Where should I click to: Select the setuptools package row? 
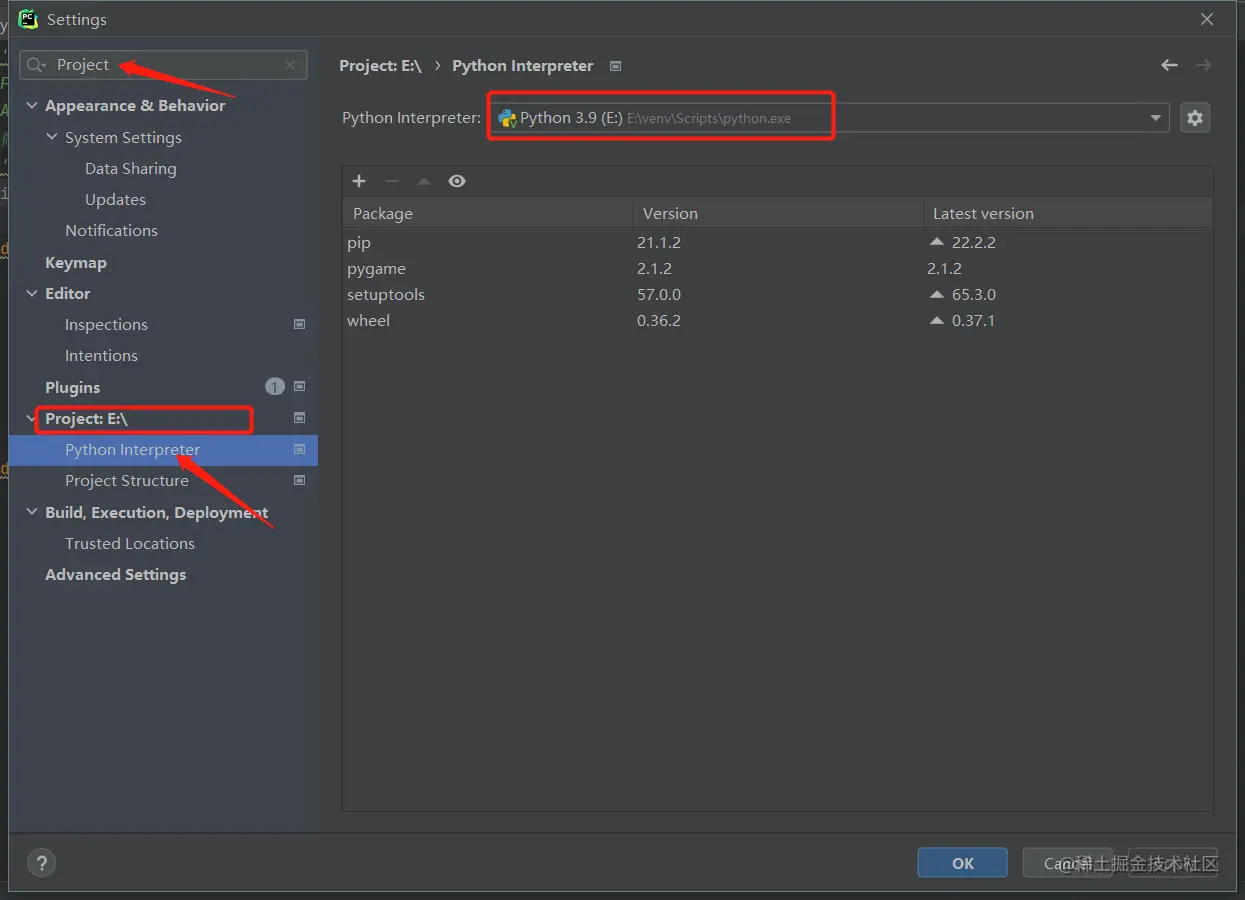pos(777,294)
